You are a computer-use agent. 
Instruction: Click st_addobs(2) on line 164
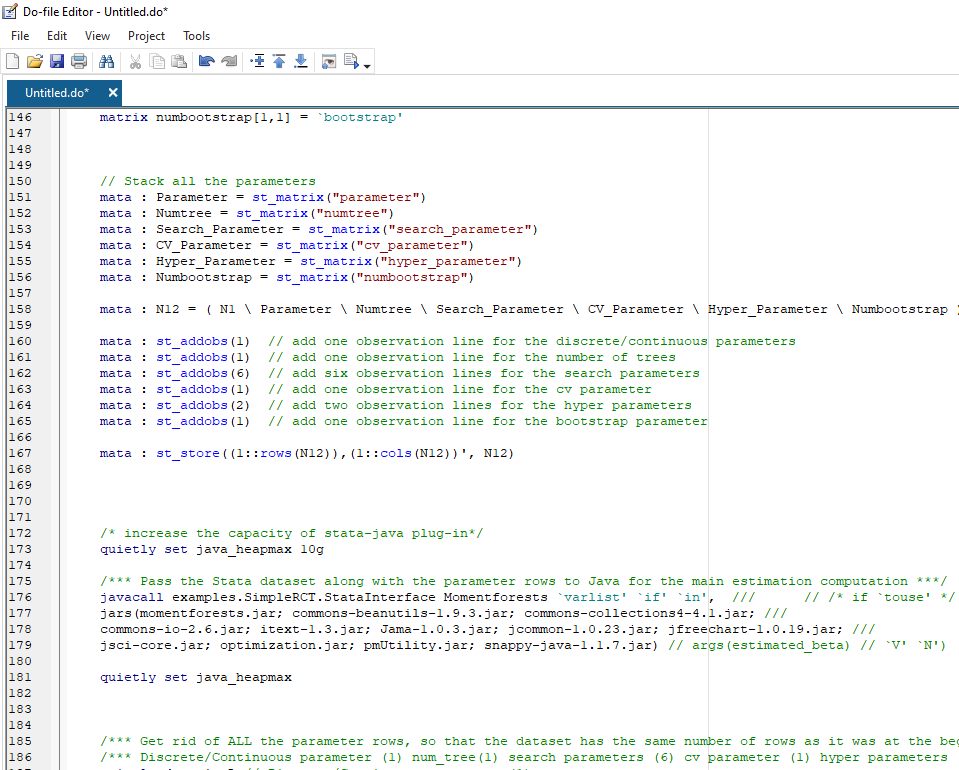click(x=203, y=405)
